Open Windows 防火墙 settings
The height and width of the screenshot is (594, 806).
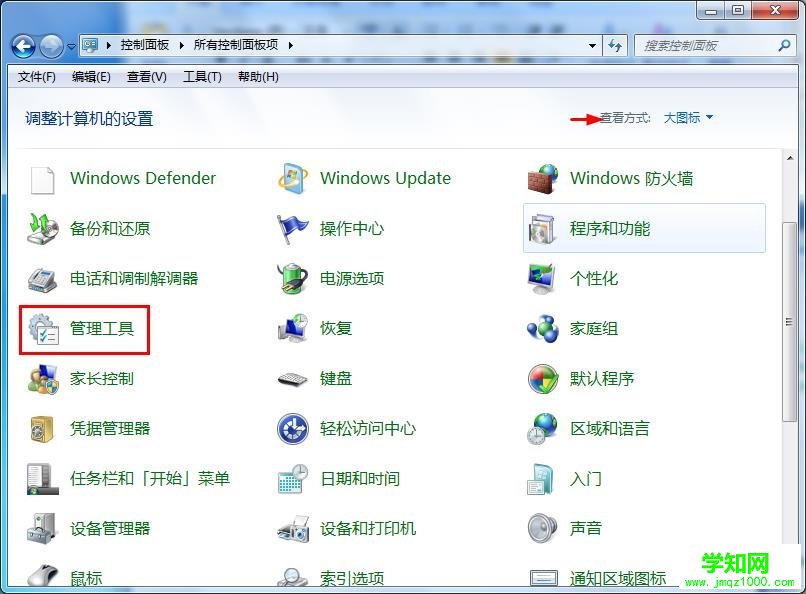pos(633,178)
